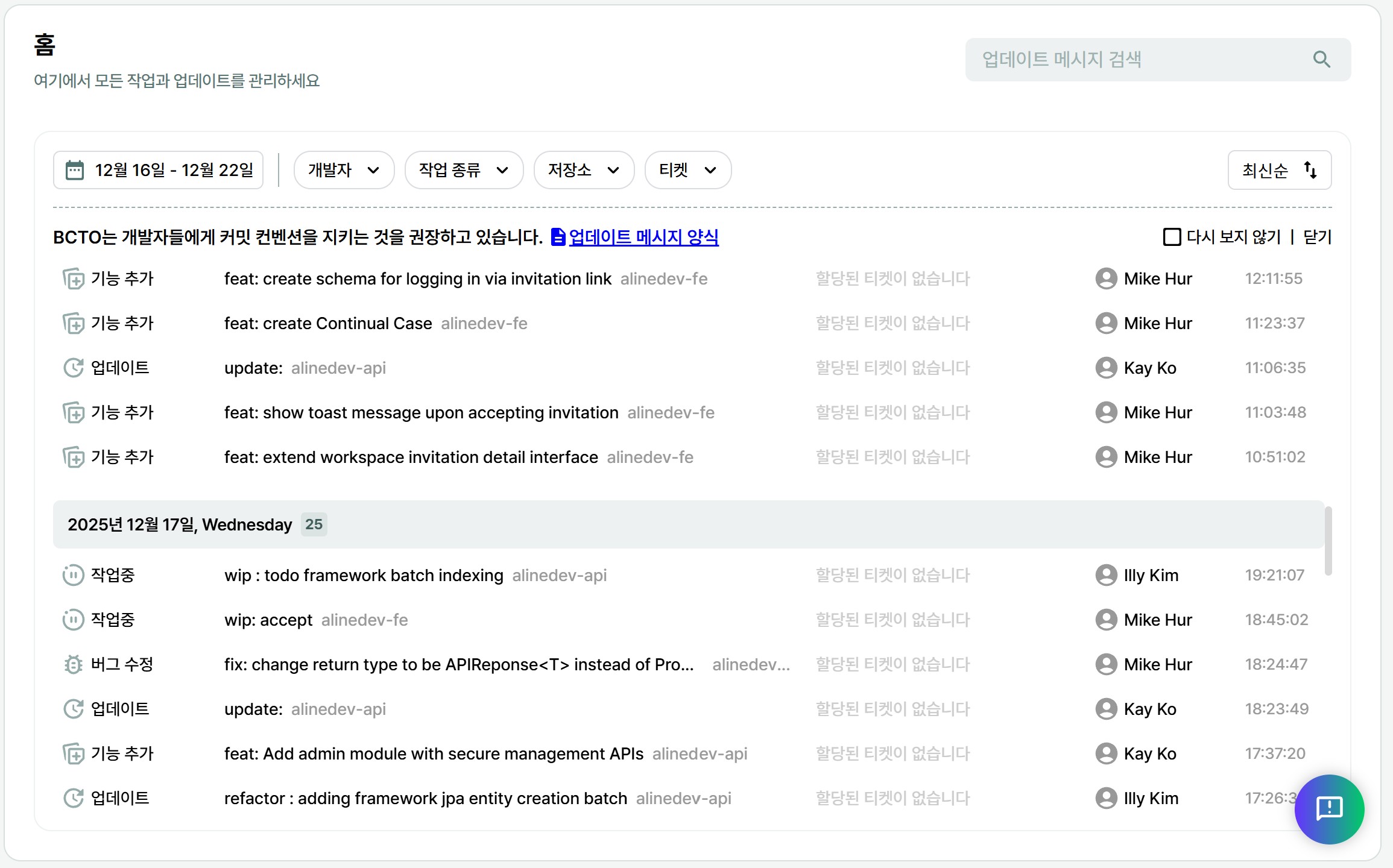Open the 티켓 dropdown filter

[x=687, y=170]
